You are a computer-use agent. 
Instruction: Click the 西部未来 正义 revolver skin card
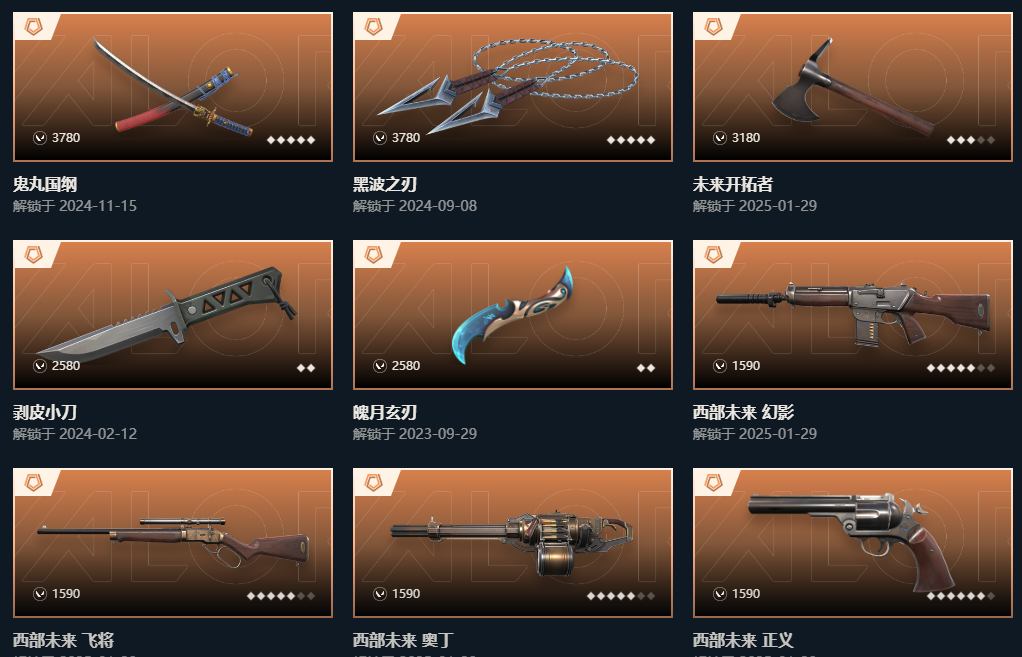(x=853, y=543)
